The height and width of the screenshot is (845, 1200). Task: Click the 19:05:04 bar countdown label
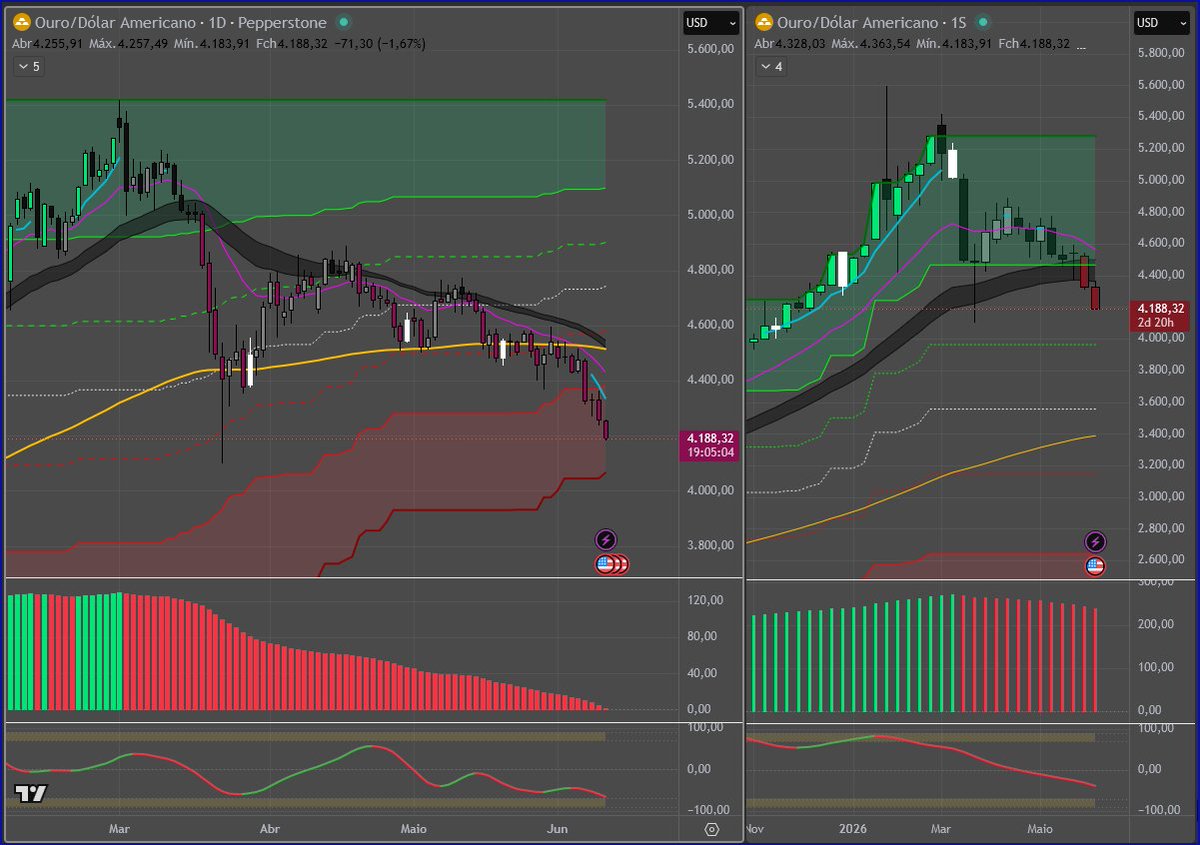click(x=710, y=452)
